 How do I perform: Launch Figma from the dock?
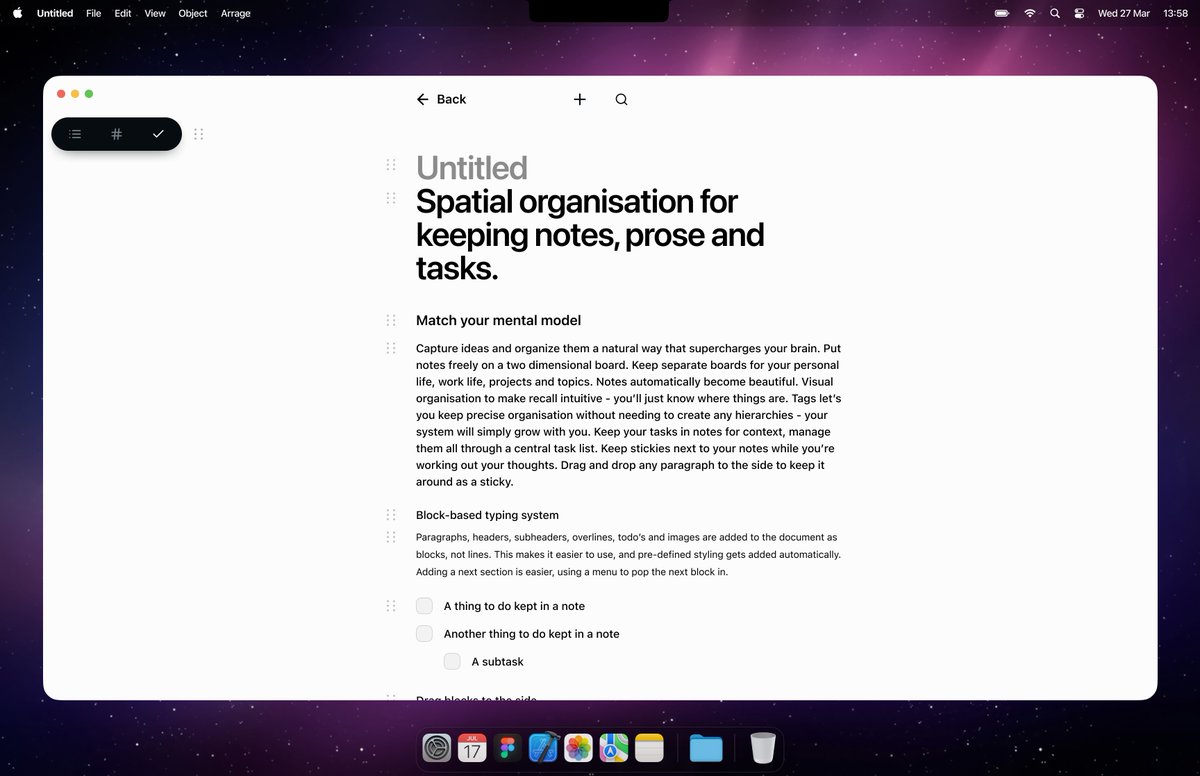pos(508,748)
